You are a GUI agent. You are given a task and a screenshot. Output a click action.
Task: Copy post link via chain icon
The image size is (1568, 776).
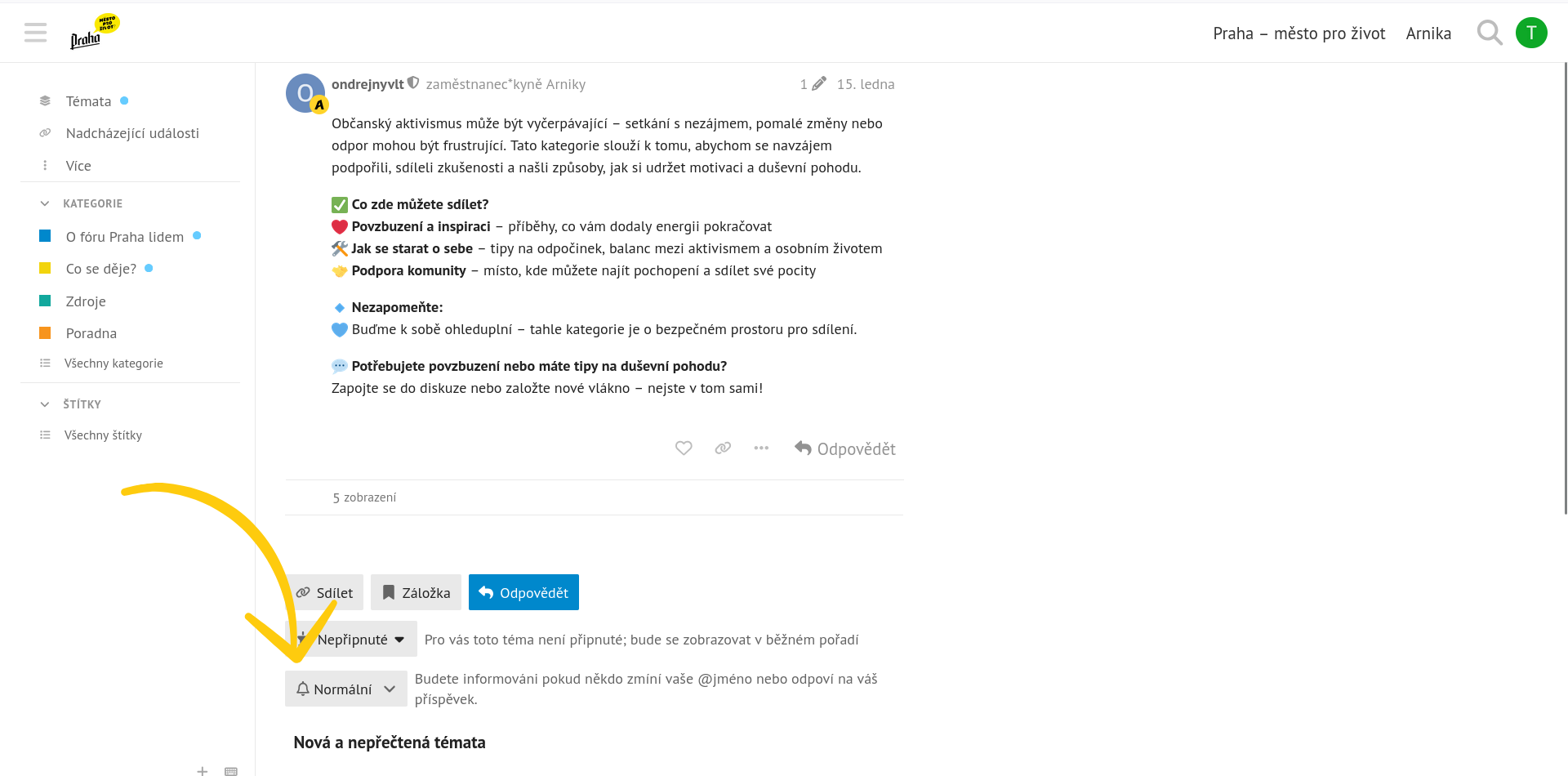(x=723, y=448)
